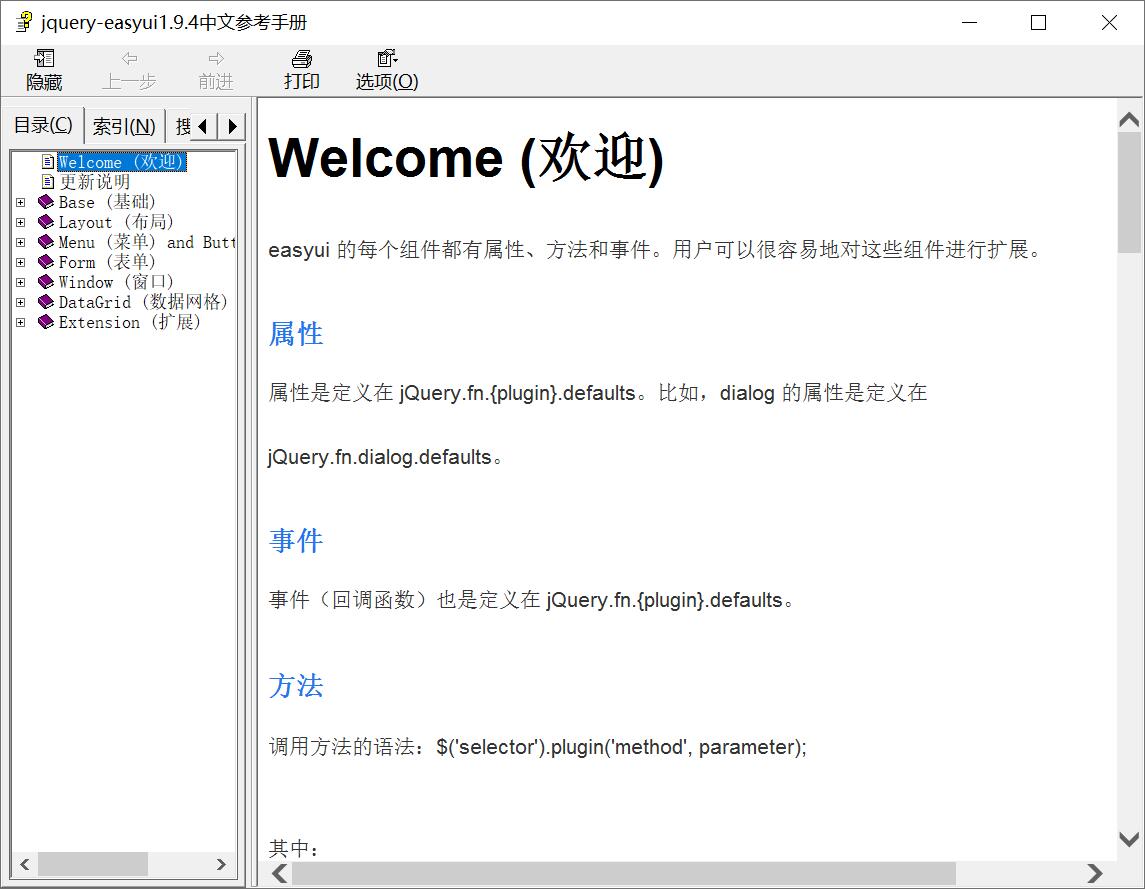Click the content pane vertical scrollbar thumb
The width and height of the screenshot is (1145, 889).
1129,193
